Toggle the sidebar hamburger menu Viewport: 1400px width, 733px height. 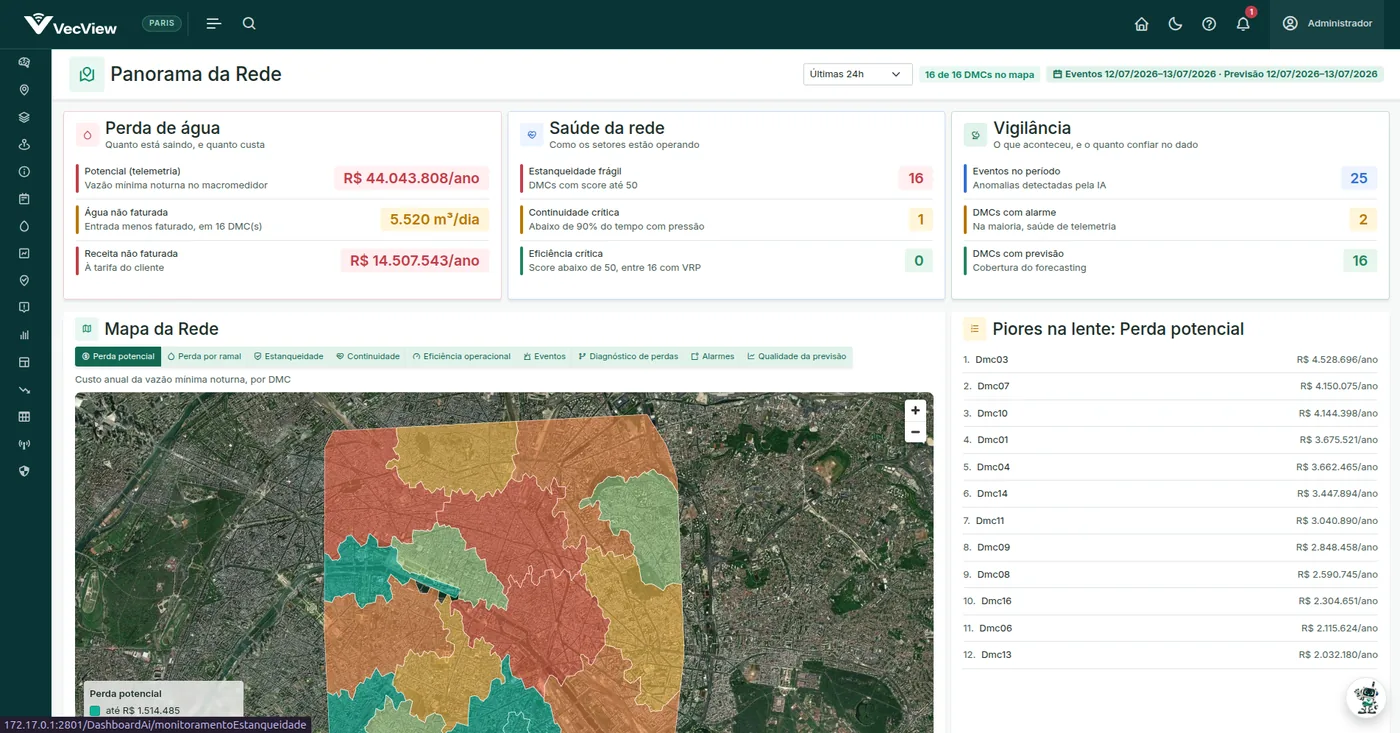pos(213,24)
